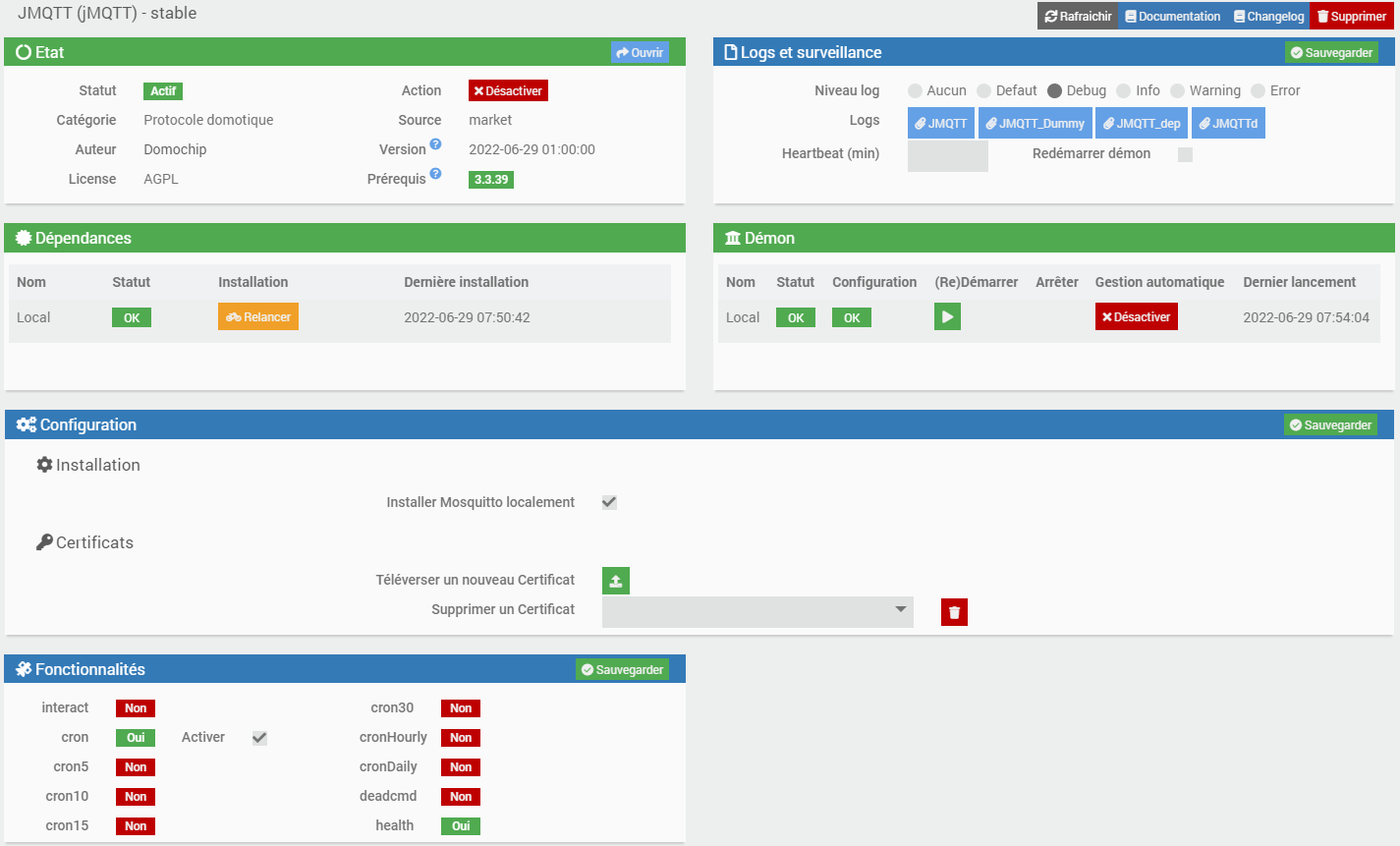The image size is (1400, 846).
Task: Open the JMQTTd log file
Action: pyautogui.click(x=1228, y=123)
